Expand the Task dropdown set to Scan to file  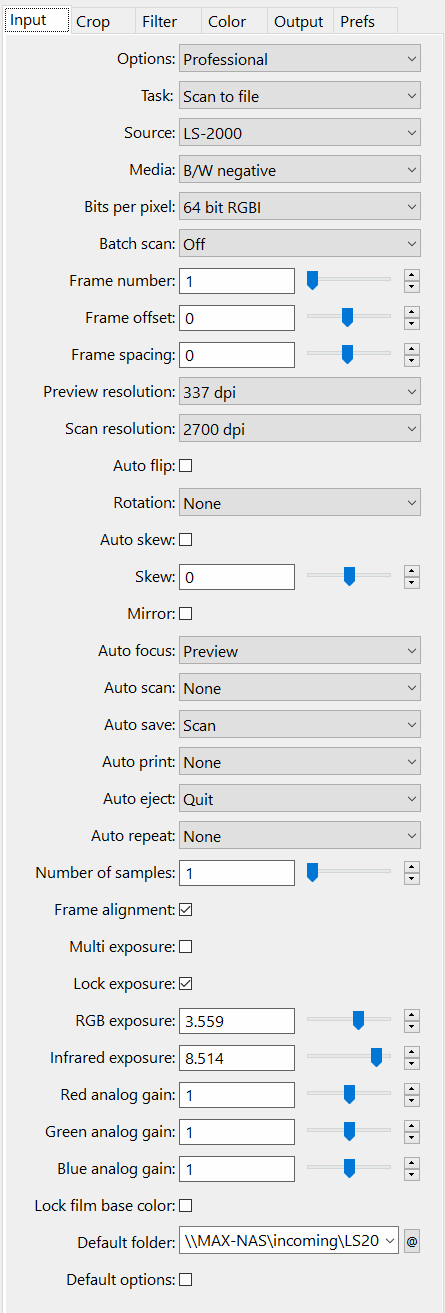pos(300,96)
